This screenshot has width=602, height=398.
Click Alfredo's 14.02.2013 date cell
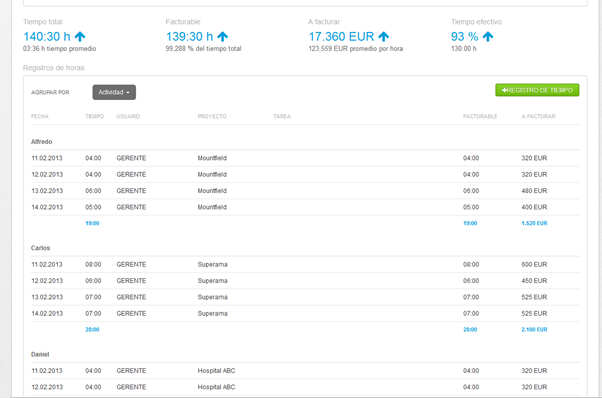point(47,207)
